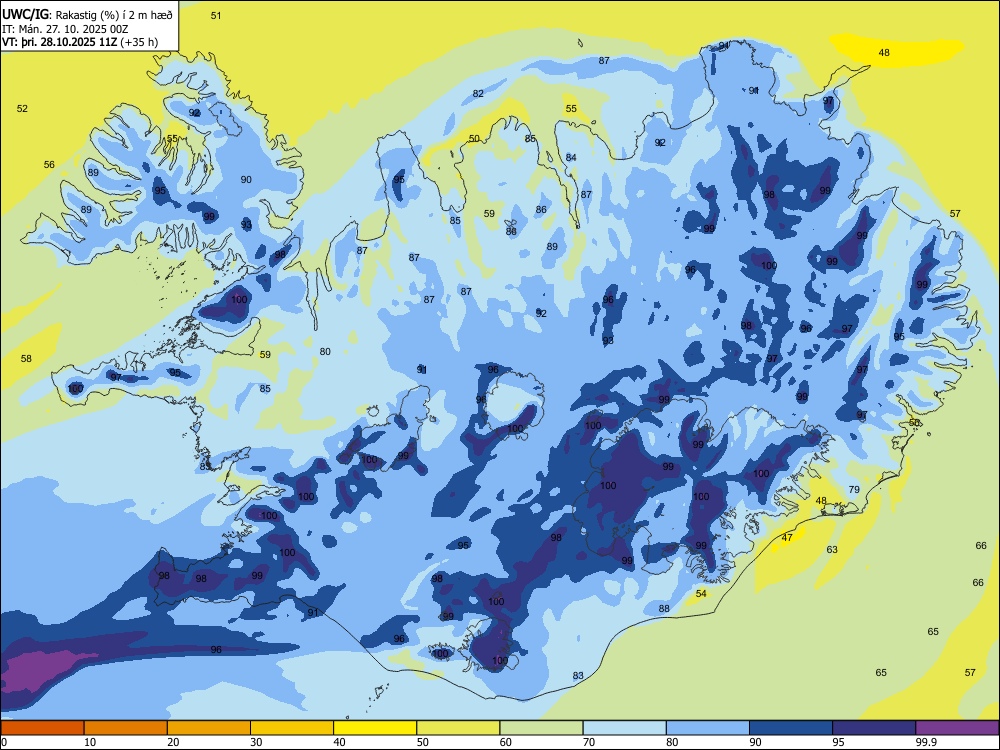The width and height of the screenshot is (1000, 750).
Task: Click the legend label '0'
Action: pos(4,742)
